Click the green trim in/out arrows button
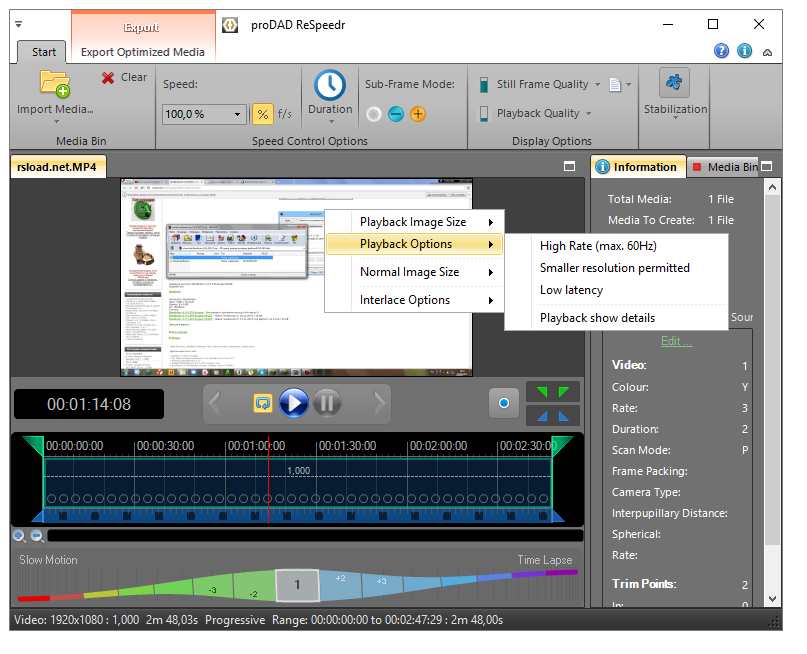807x654 pixels. point(553,392)
